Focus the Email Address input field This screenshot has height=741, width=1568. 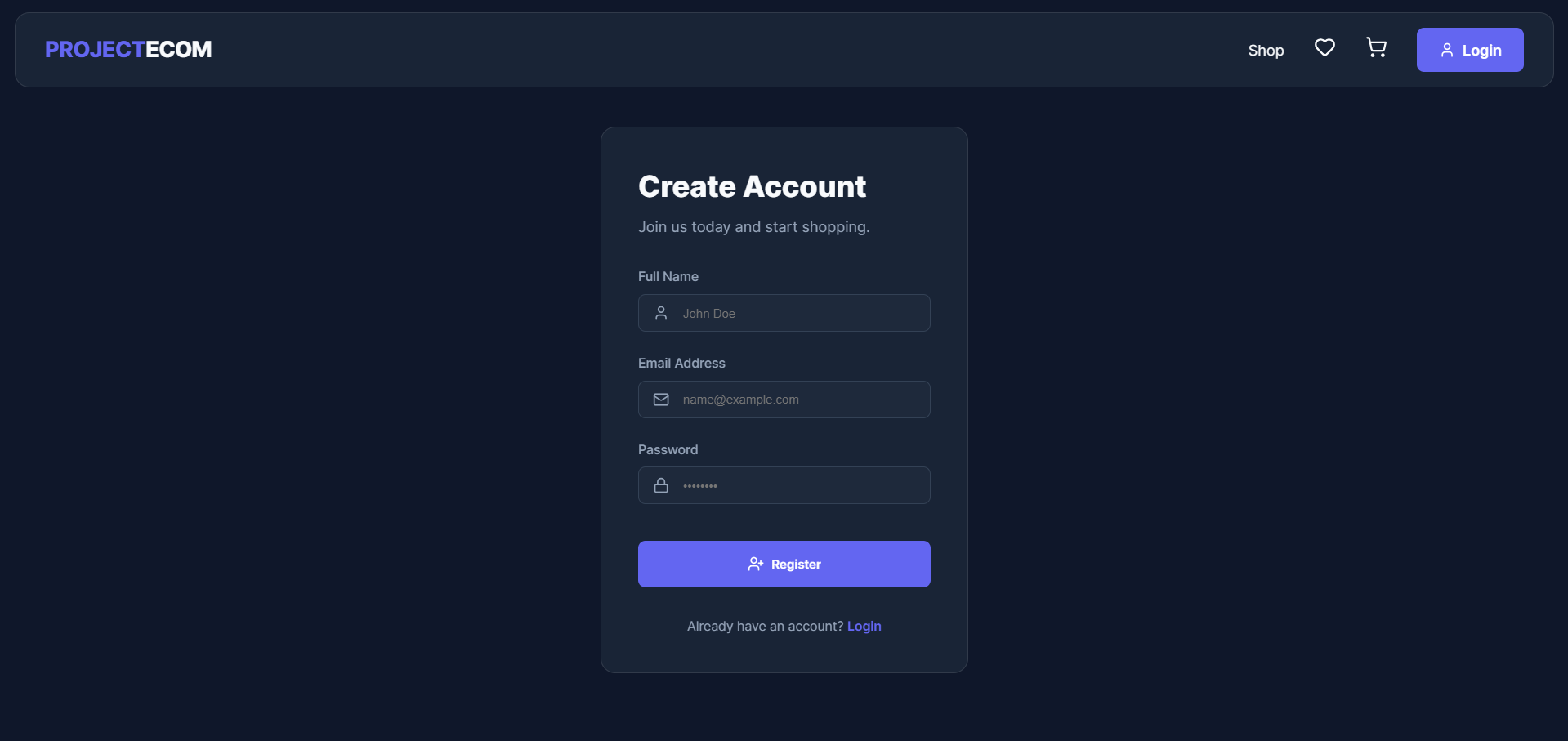click(801, 400)
